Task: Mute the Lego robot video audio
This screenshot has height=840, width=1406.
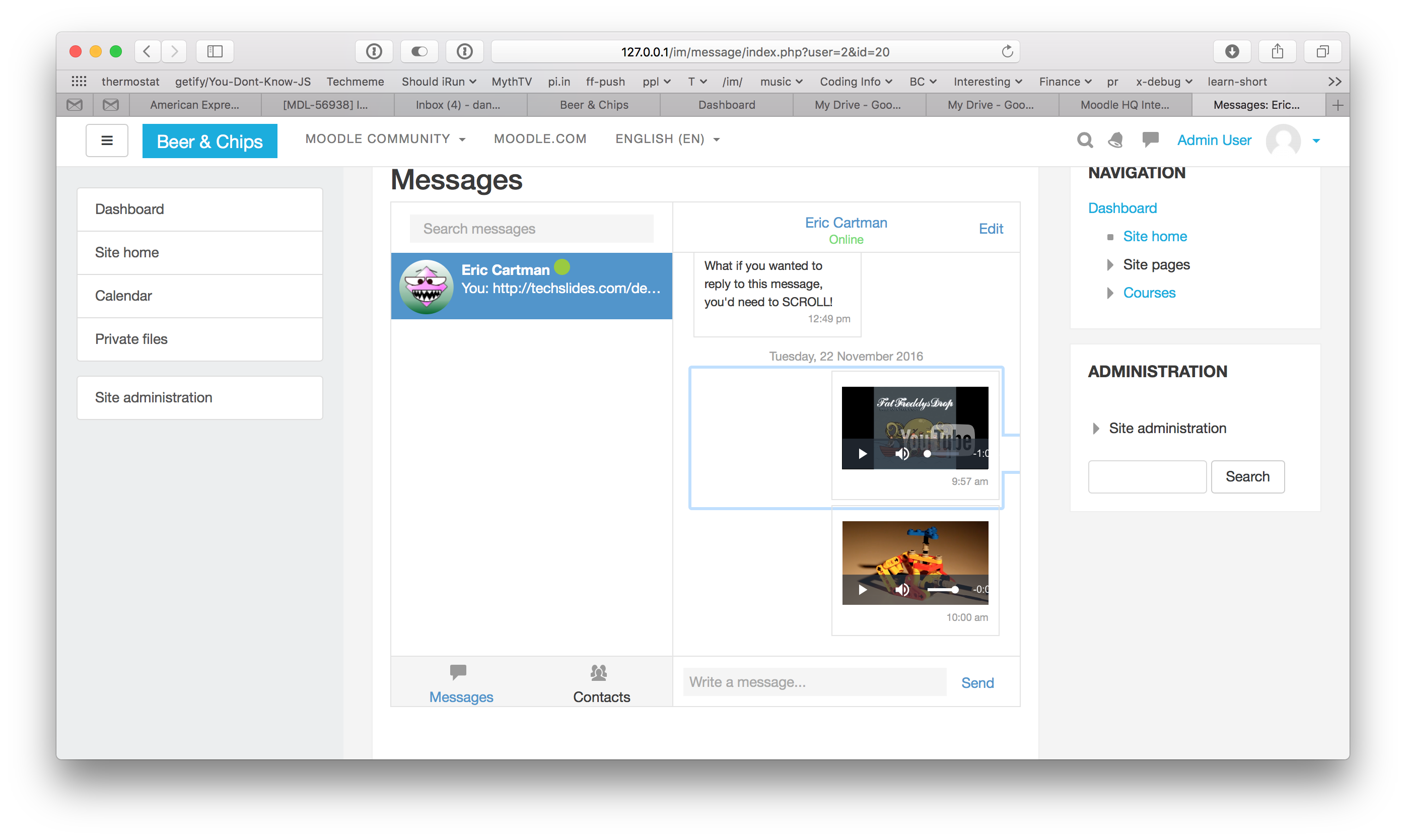Action: [902, 589]
